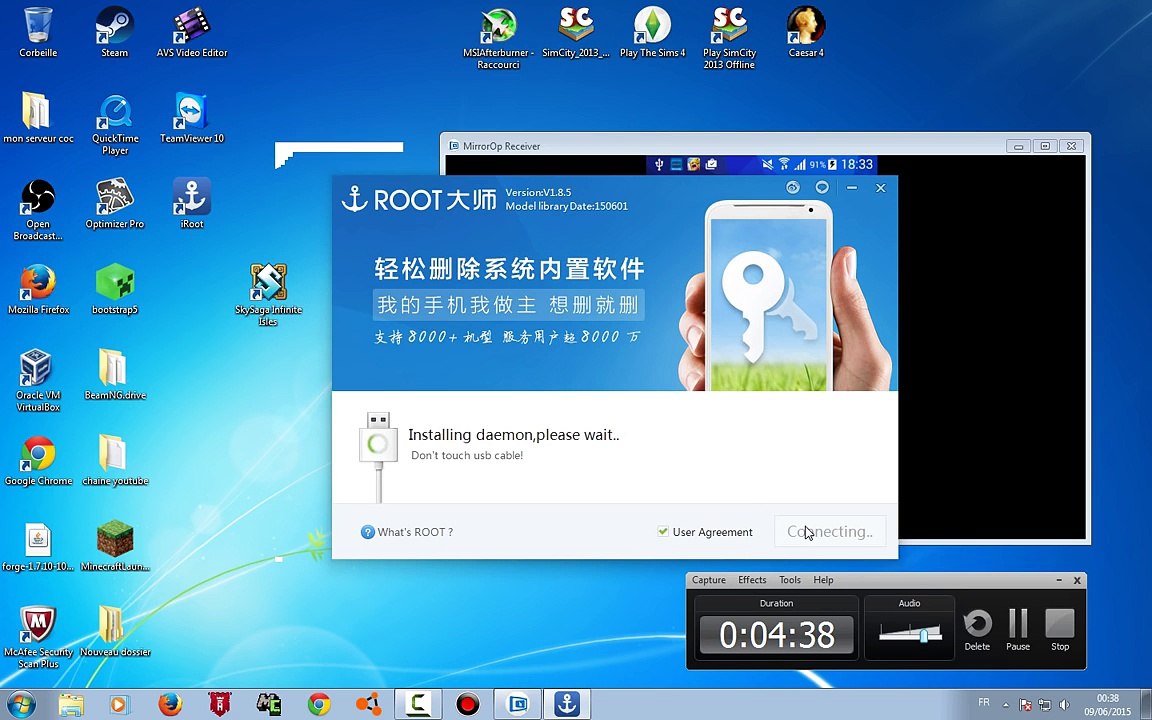
Task: Click the volume icon in system tray
Action: (1064, 705)
